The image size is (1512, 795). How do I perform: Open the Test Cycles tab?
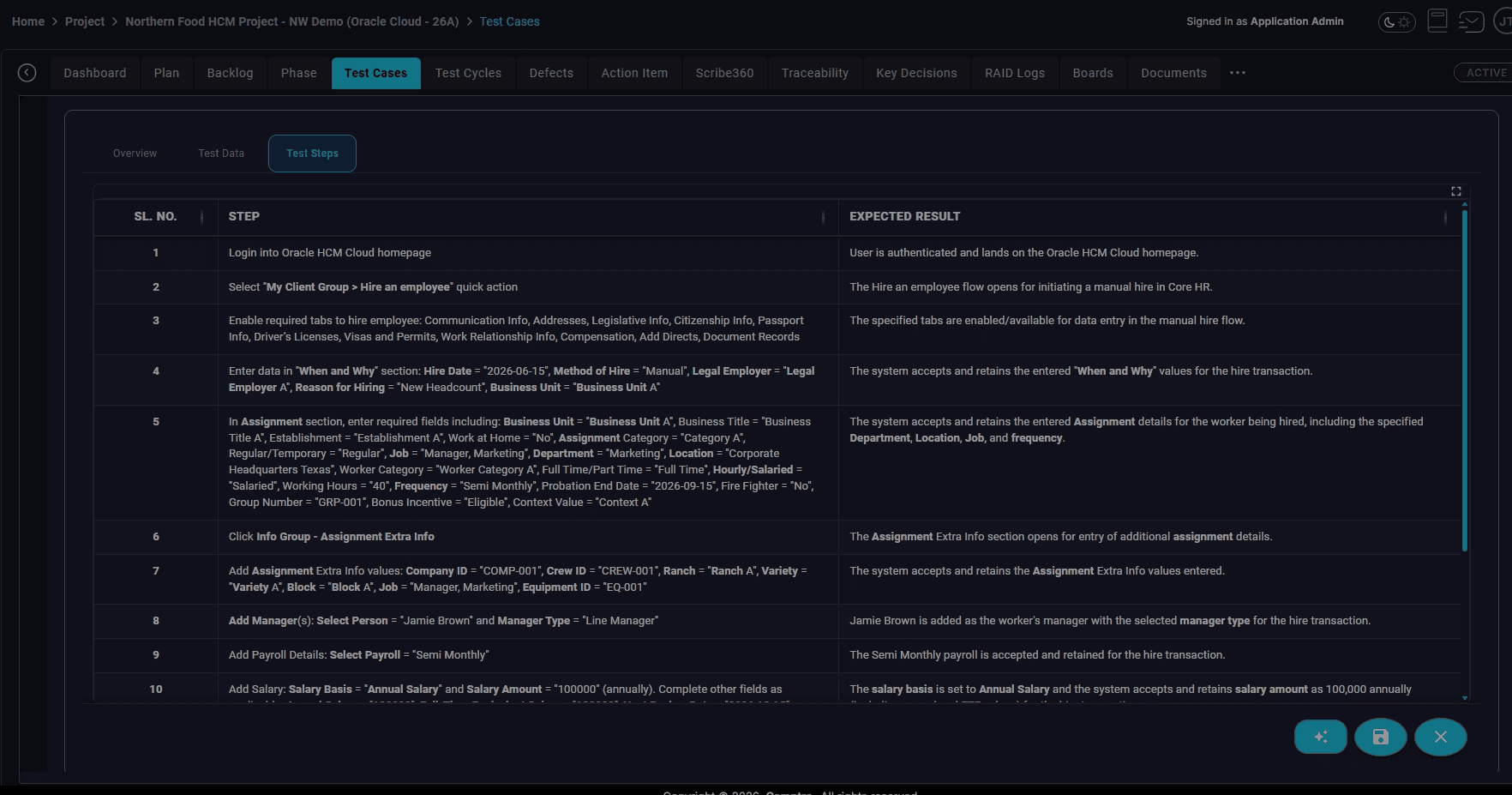coord(468,73)
